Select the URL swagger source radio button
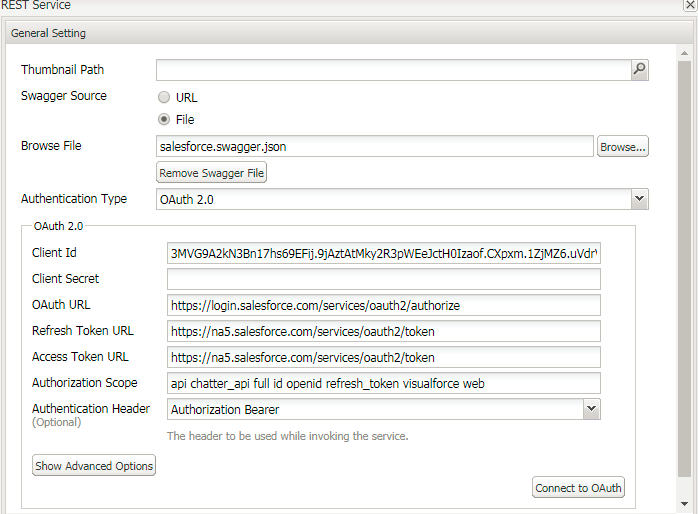This screenshot has width=698, height=514. pyautogui.click(x=164, y=97)
